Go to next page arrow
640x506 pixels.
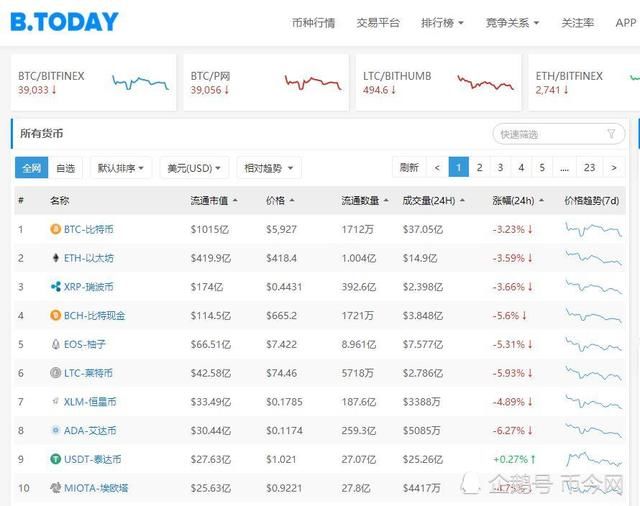(x=613, y=167)
